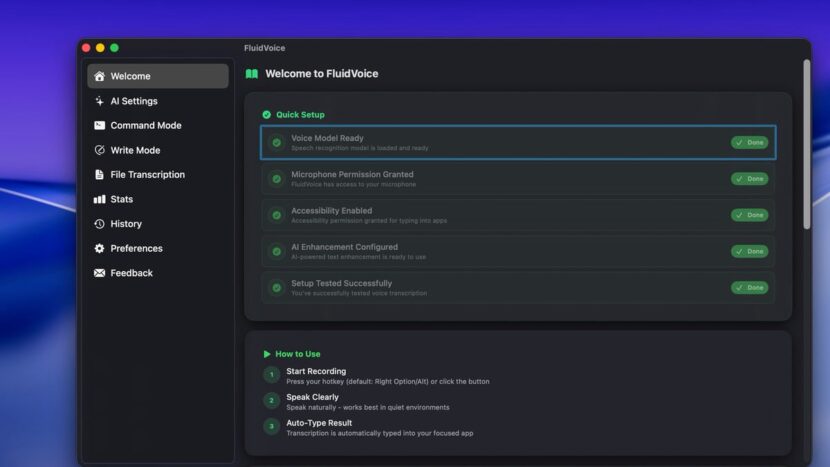Click the Write Mode pencil icon
The image size is (830, 467).
(99, 150)
